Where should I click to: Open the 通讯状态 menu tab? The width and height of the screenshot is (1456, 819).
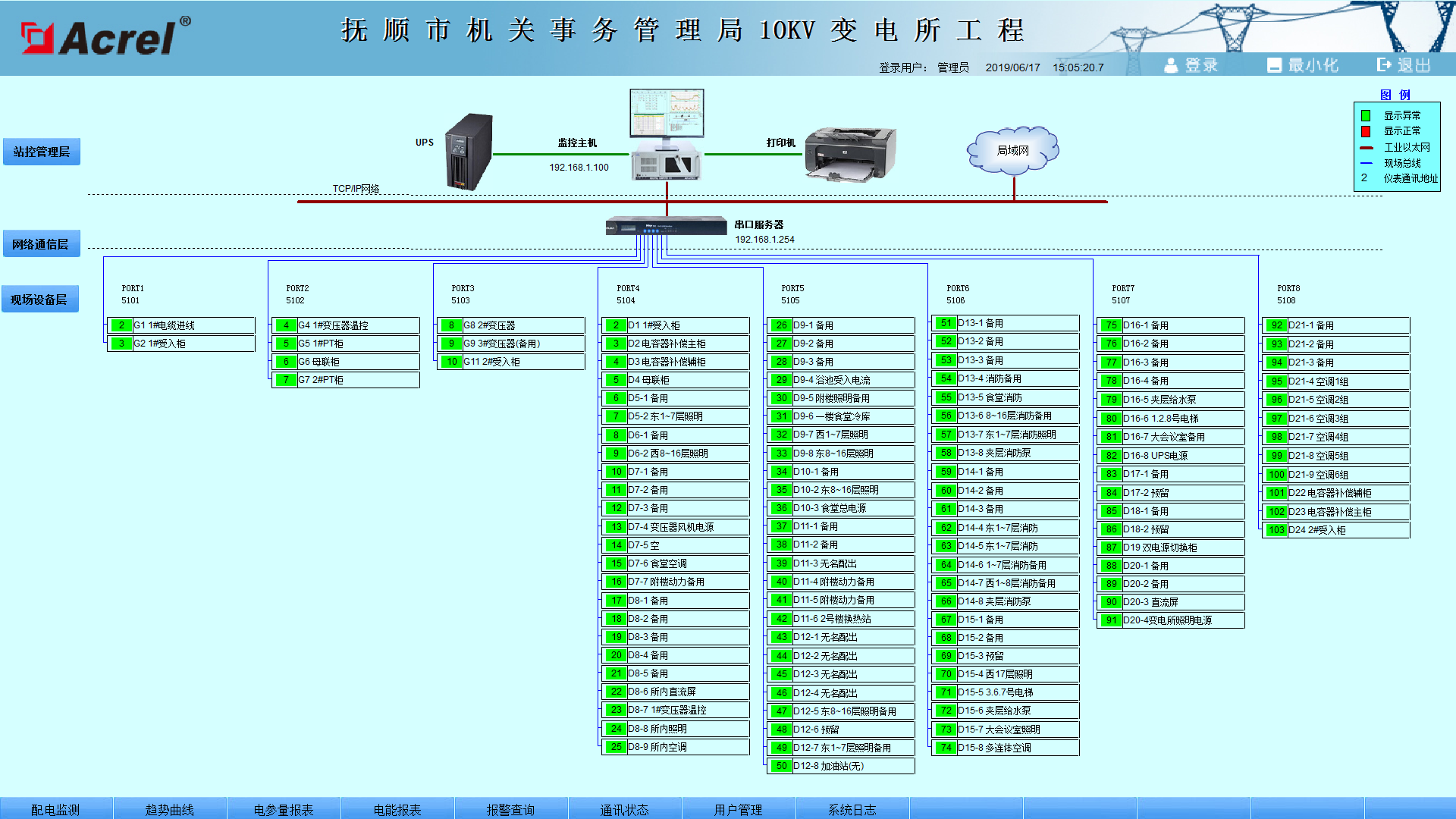point(624,809)
